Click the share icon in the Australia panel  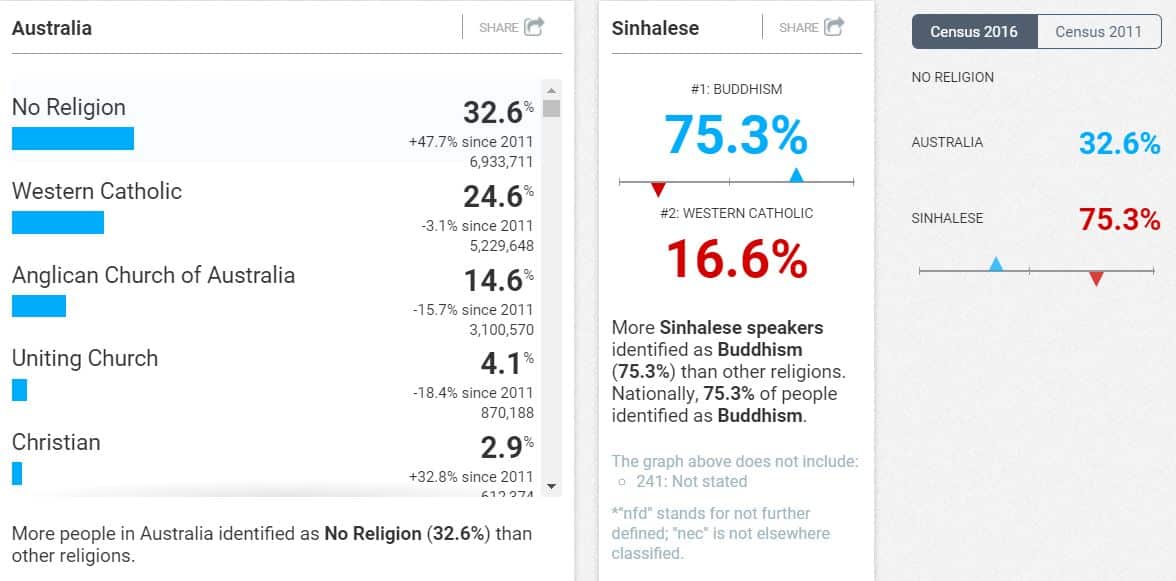[535, 27]
